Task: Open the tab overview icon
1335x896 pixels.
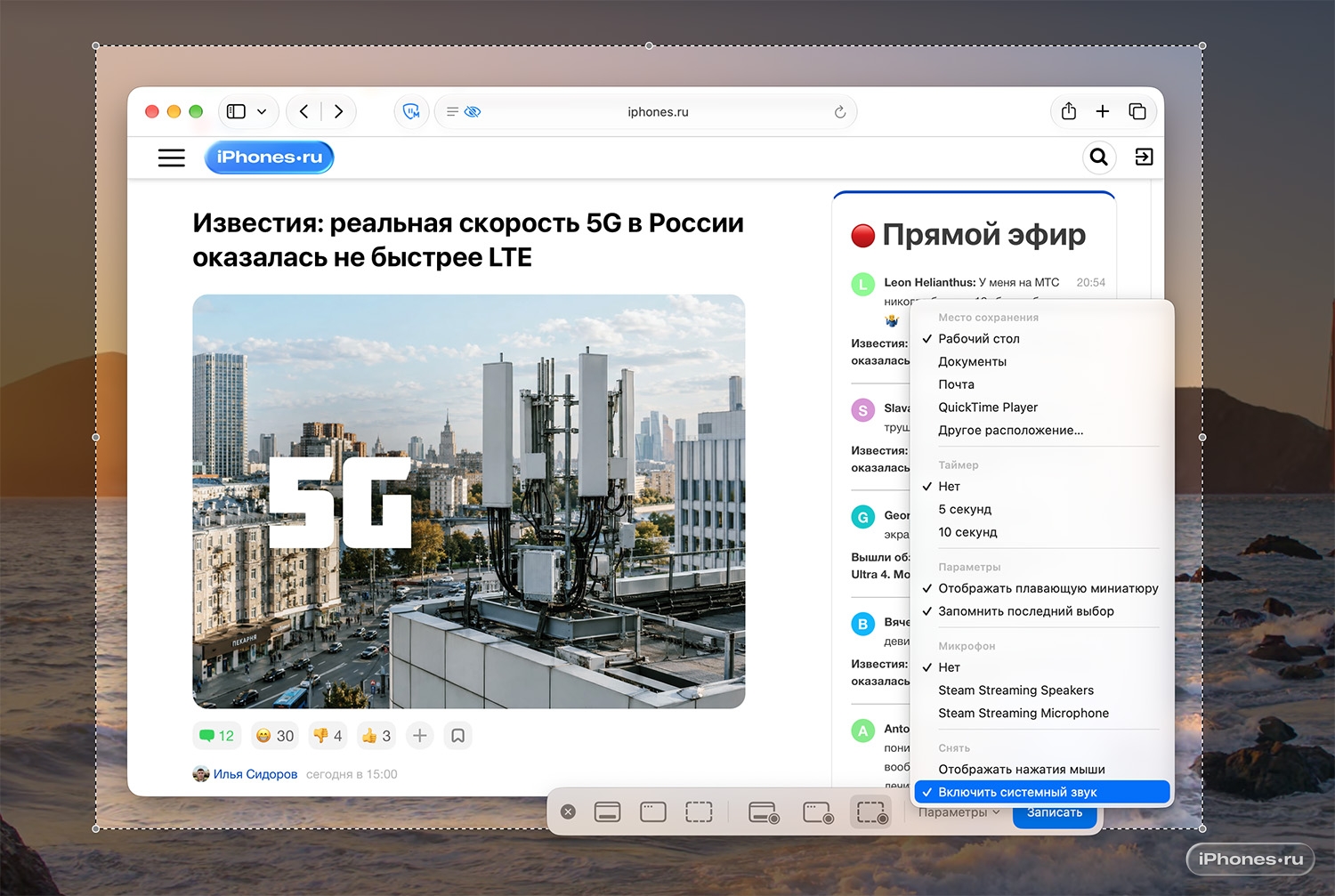Action: (x=1137, y=111)
